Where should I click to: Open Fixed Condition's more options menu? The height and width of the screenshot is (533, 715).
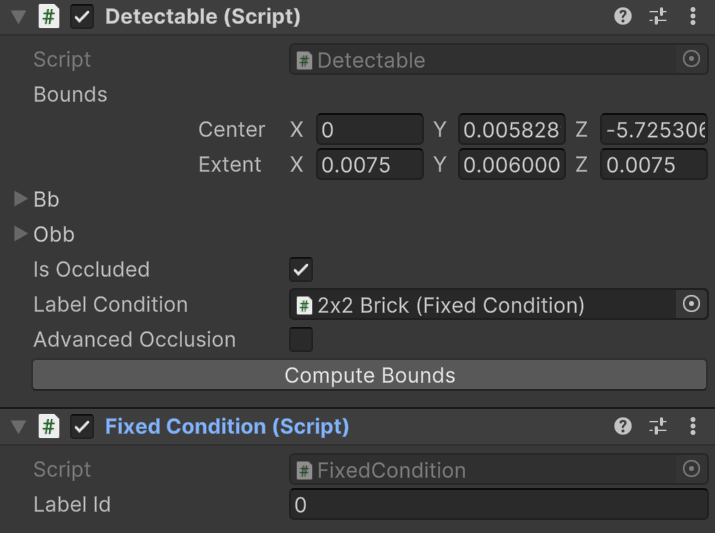click(693, 427)
